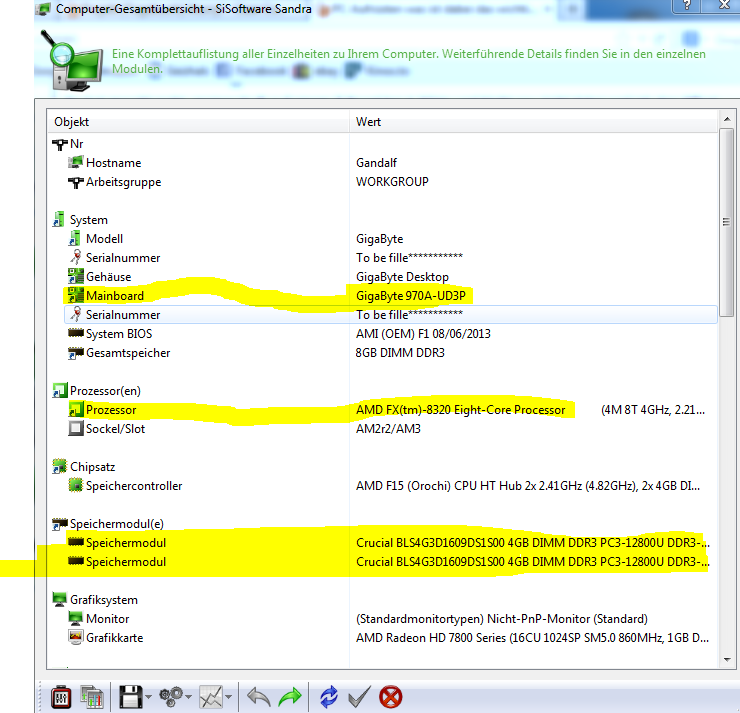The width and height of the screenshot is (740, 713).
Task: Click the Arbeitsgruppe network icon
Action: tap(76, 182)
